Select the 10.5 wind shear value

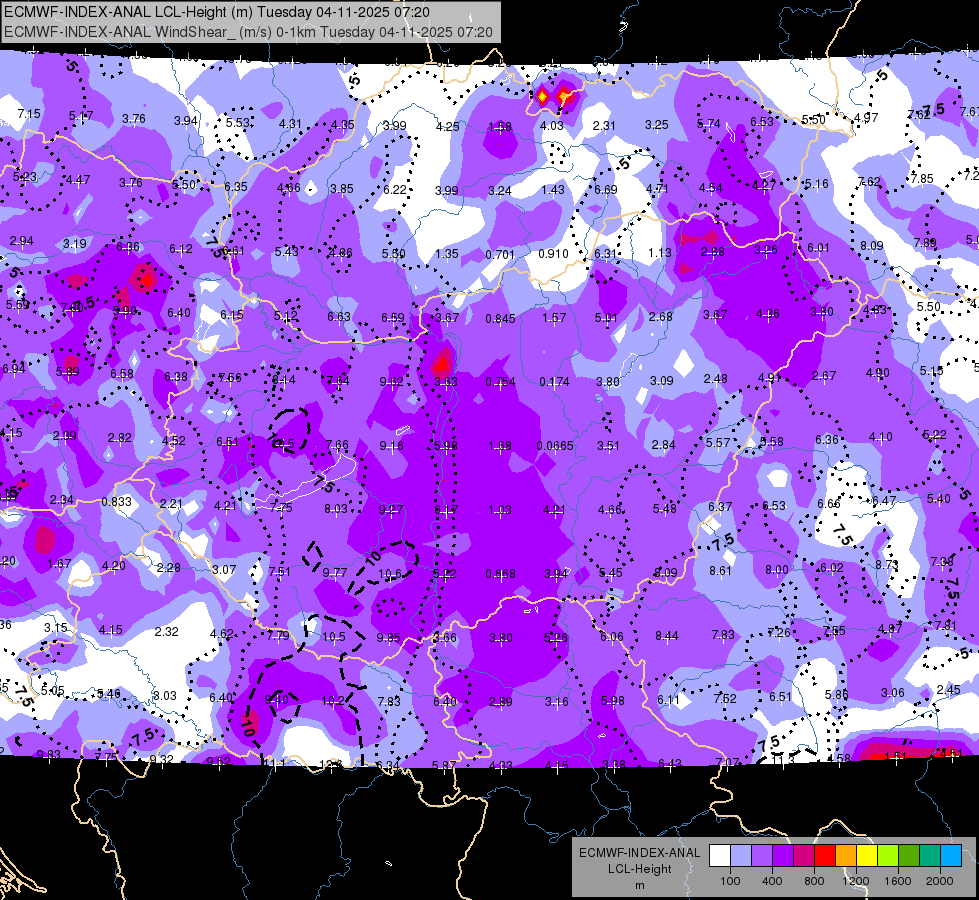(x=334, y=636)
